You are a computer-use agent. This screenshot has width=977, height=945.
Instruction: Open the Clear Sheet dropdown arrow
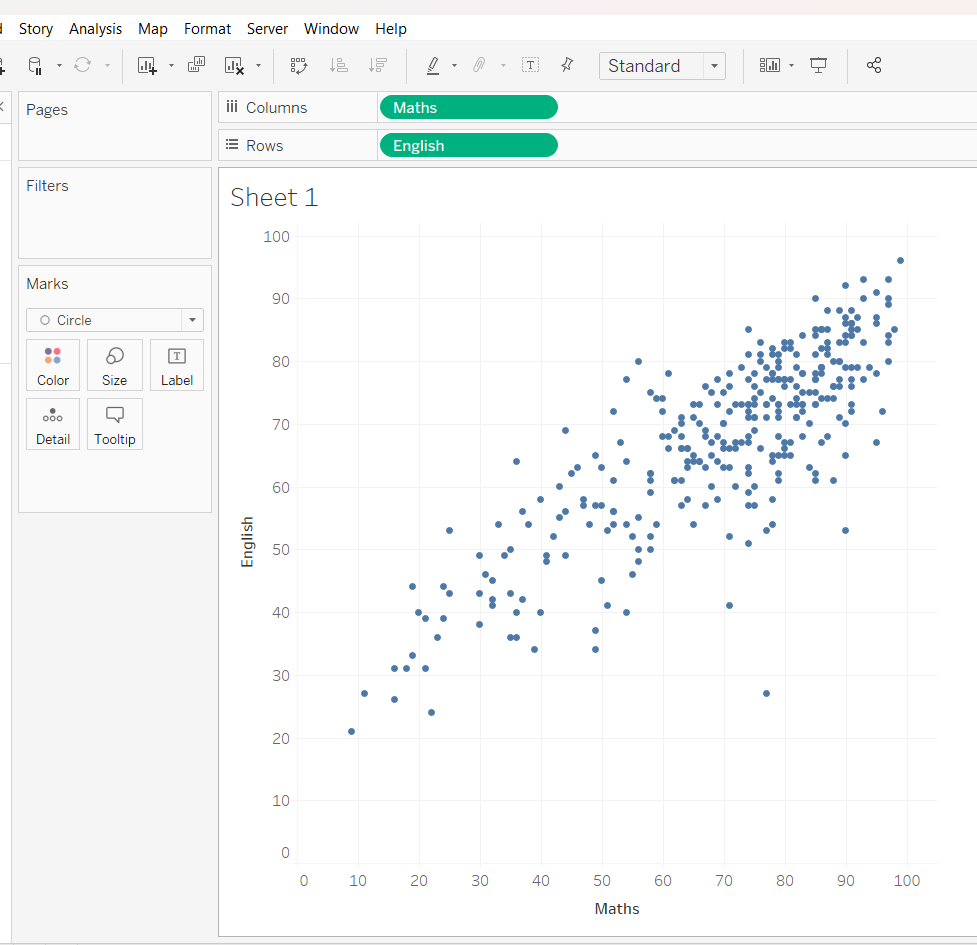pos(258,66)
